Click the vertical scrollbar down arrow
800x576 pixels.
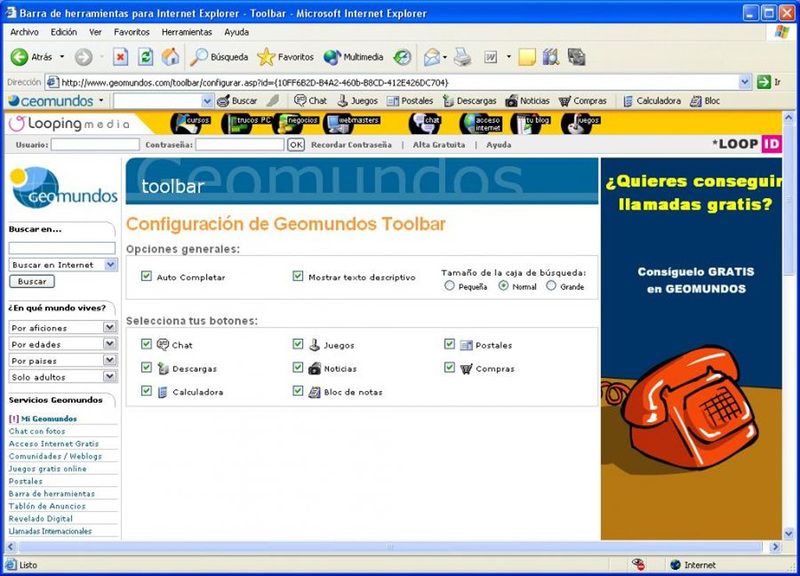click(x=788, y=534)
